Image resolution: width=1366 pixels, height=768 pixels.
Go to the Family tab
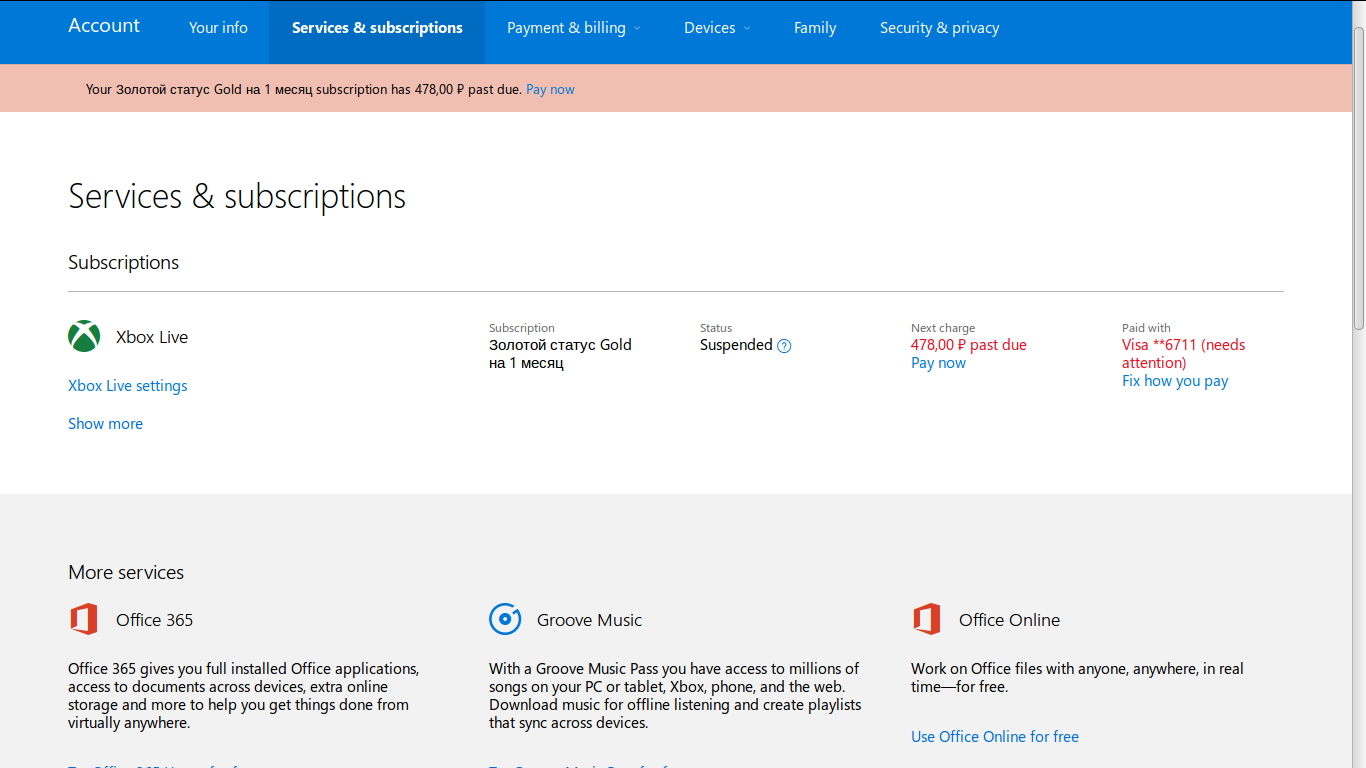[x=815, y=28]
